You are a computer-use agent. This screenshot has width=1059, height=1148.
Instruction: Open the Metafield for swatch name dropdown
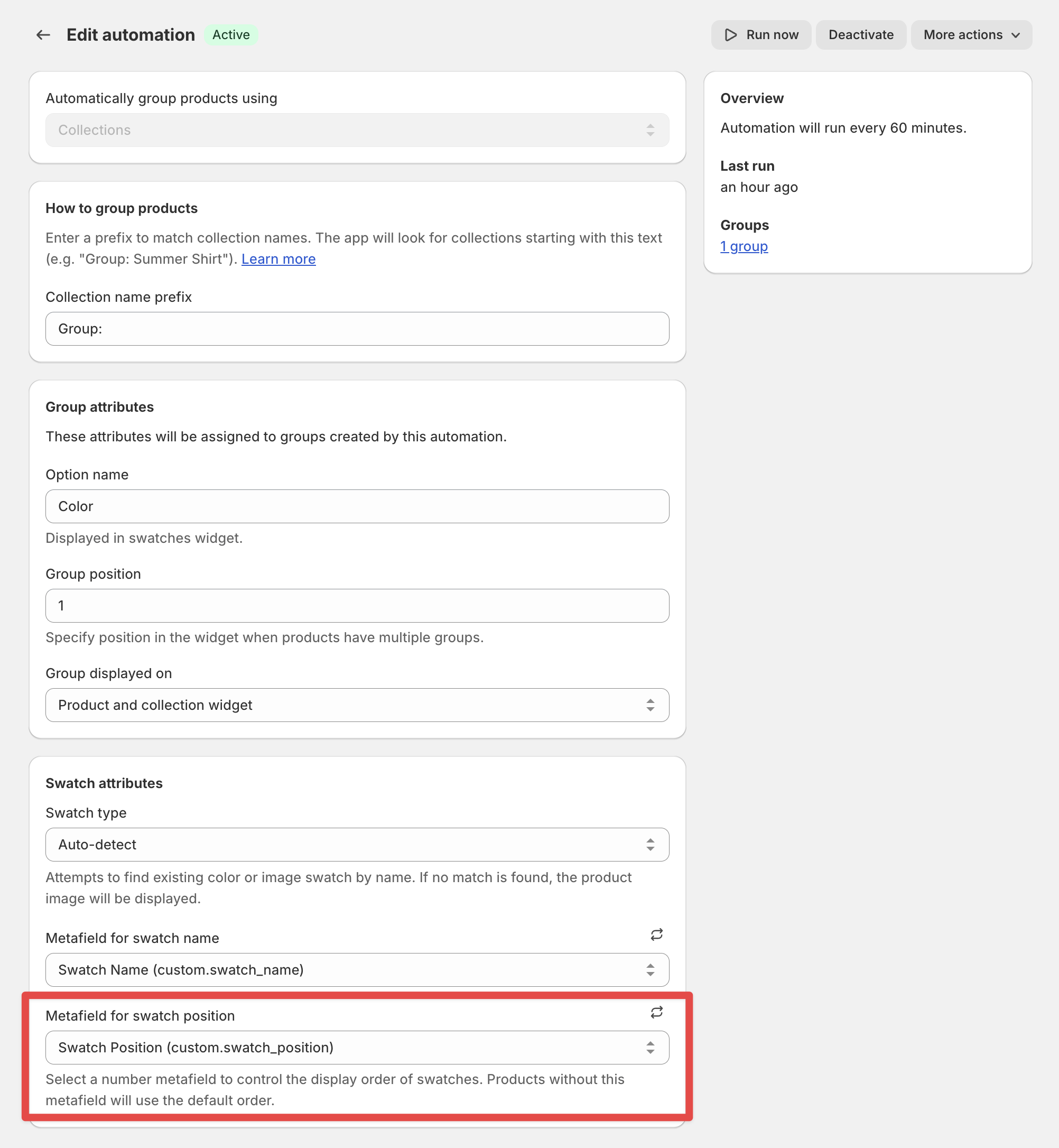[x=344, y=970]
